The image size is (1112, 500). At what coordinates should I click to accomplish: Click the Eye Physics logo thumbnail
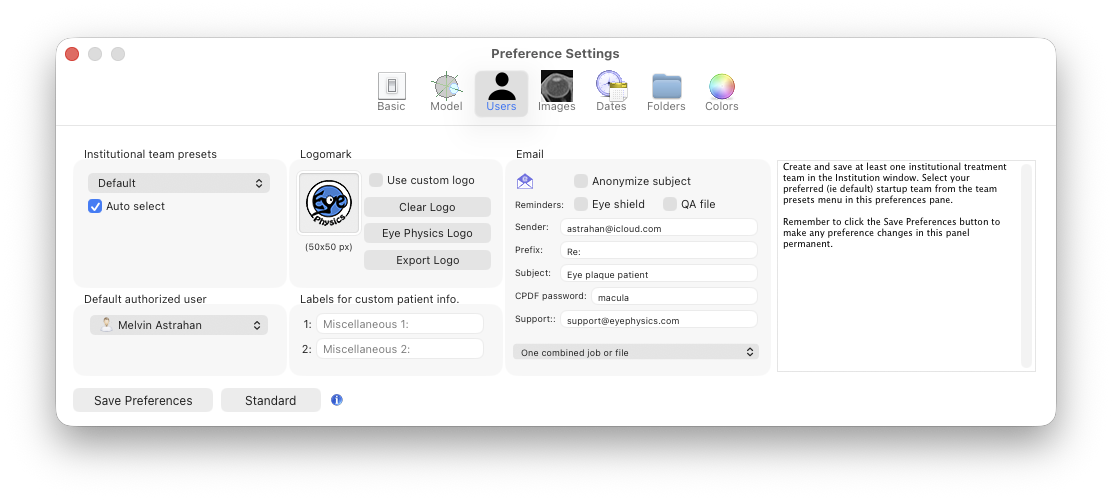[329, 203]
